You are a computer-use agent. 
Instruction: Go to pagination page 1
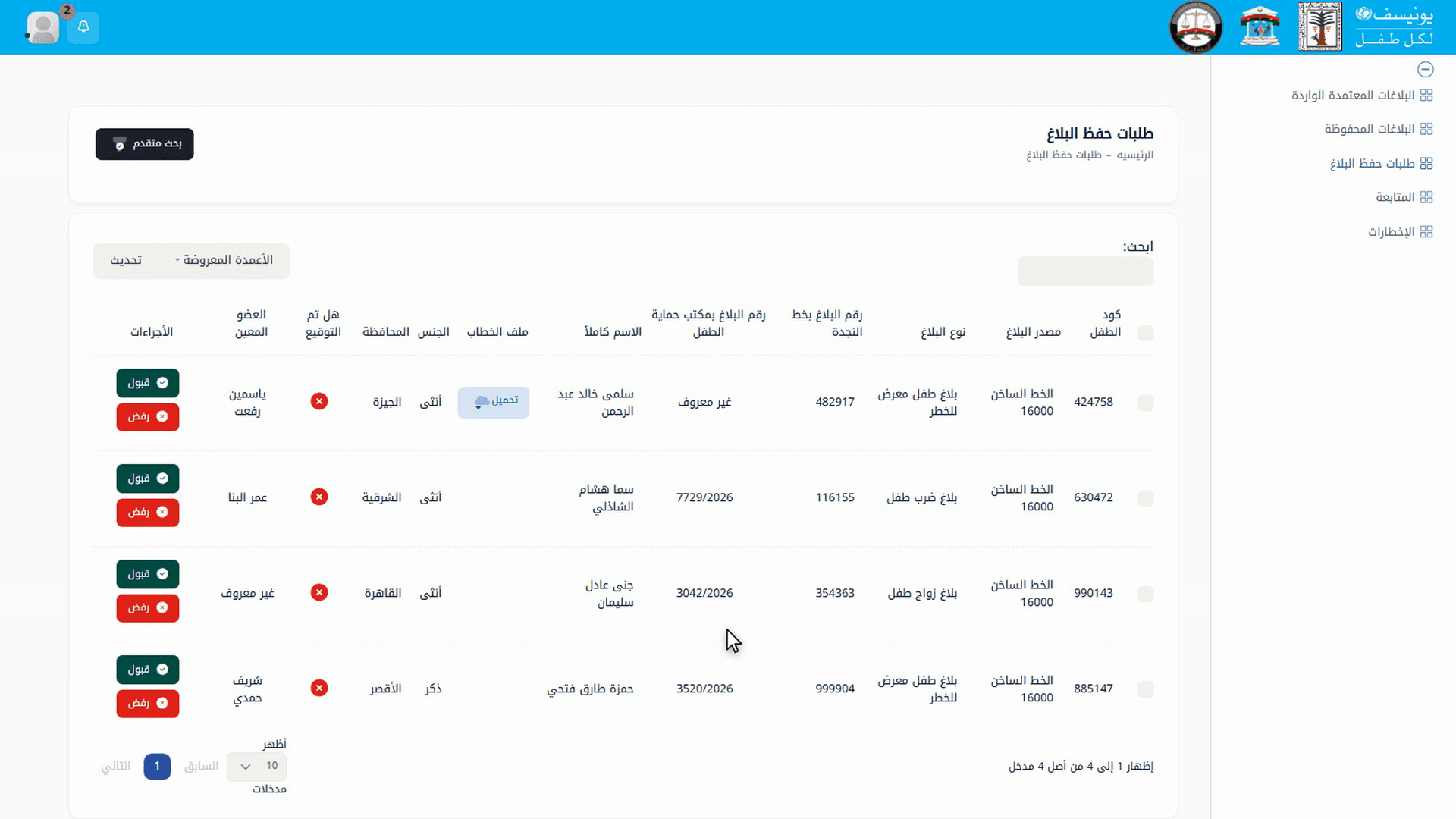(157, 767)
